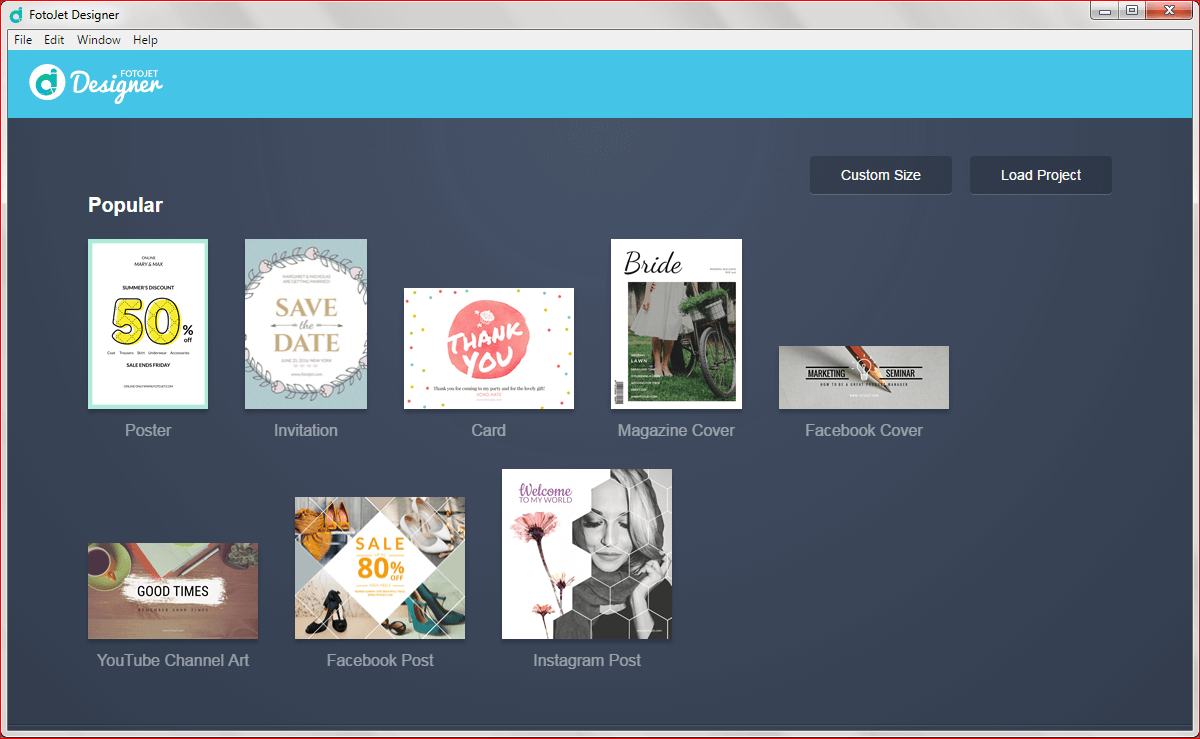Click the FotoJet Designer logo in header
Screen dimensions: 1200x739
pos(96,83)
